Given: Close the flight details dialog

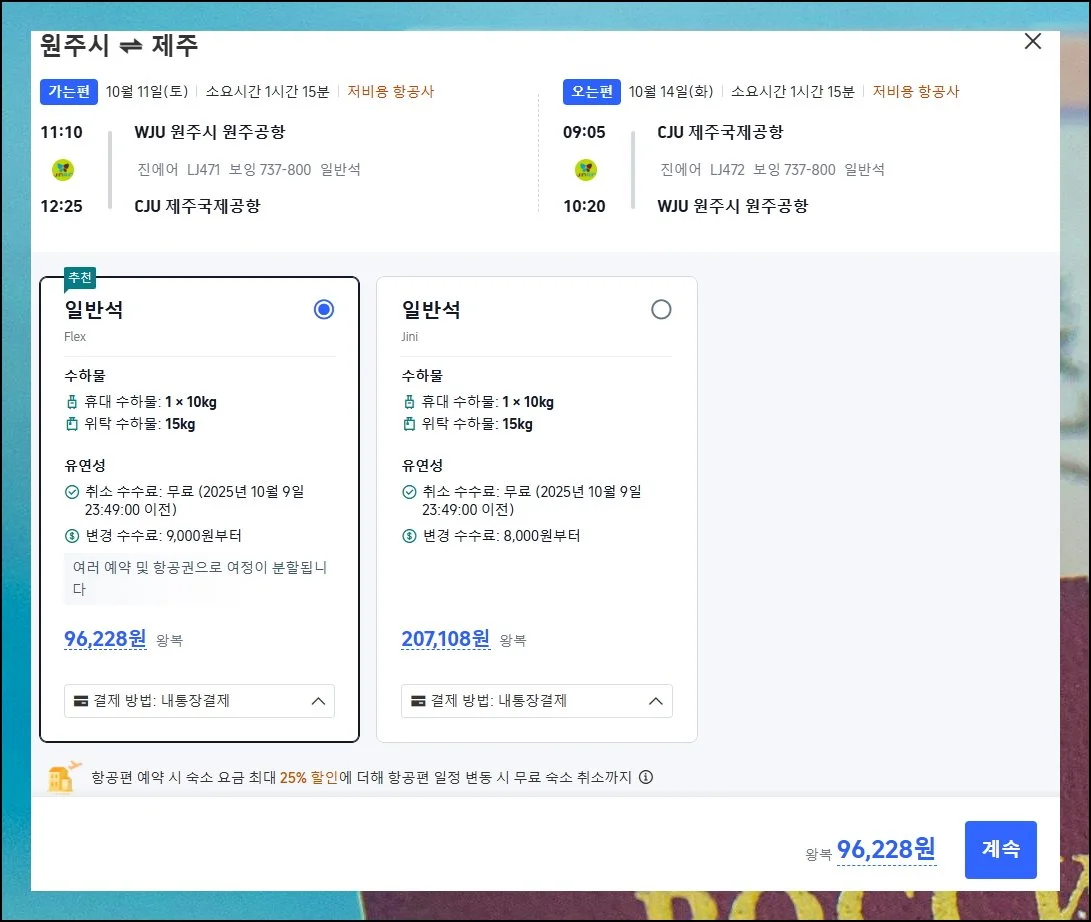Looking at the screenshot, I should click(x=1033, y=42).
